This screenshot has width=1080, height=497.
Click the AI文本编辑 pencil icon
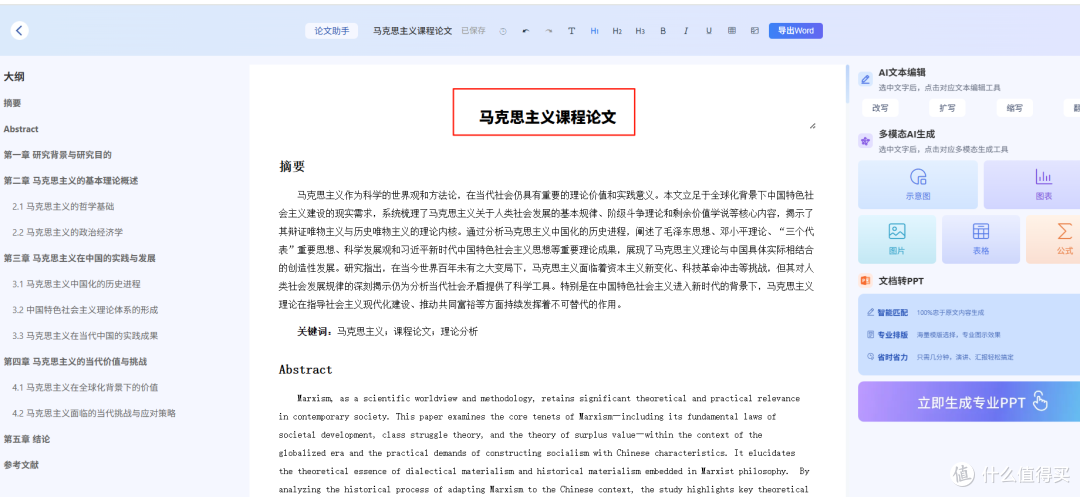(865, 78)
